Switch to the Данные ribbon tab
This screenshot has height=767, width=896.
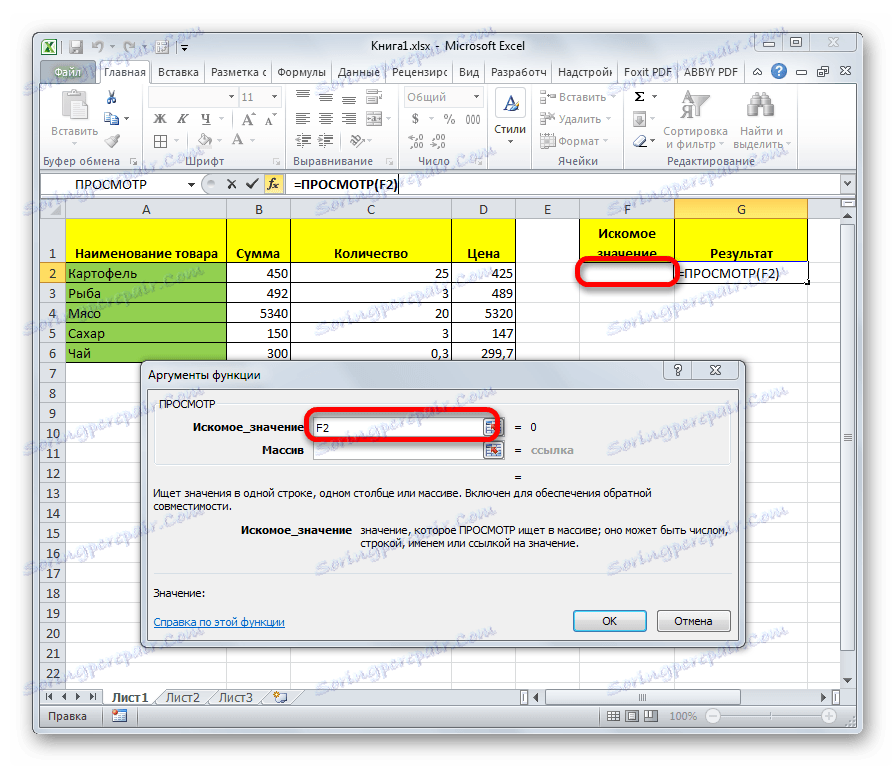coord(358,73)
